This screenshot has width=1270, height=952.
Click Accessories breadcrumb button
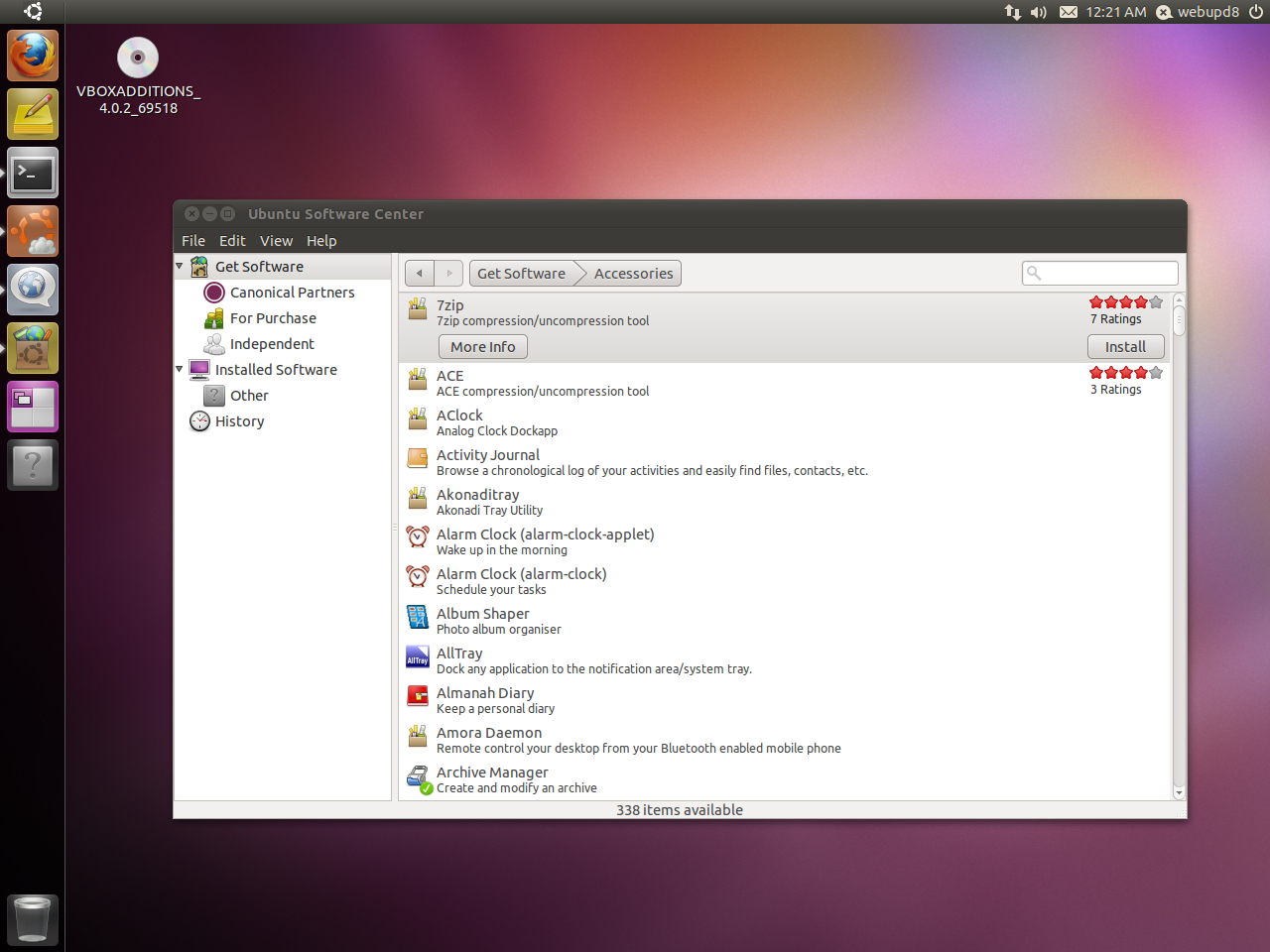634,274
